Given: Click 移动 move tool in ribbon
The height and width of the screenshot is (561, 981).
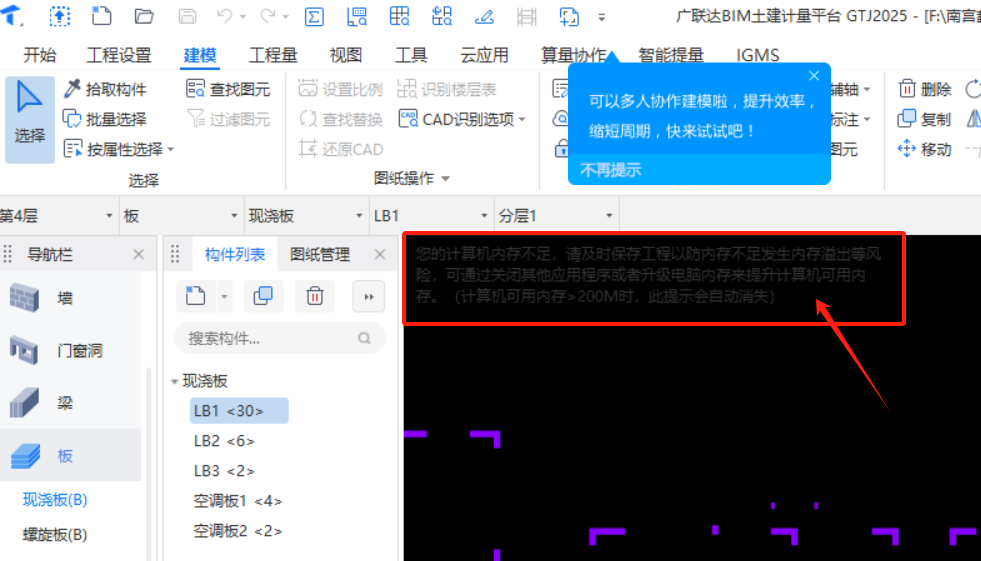Looking at the screenshot, I should click(x=925, y=149).
